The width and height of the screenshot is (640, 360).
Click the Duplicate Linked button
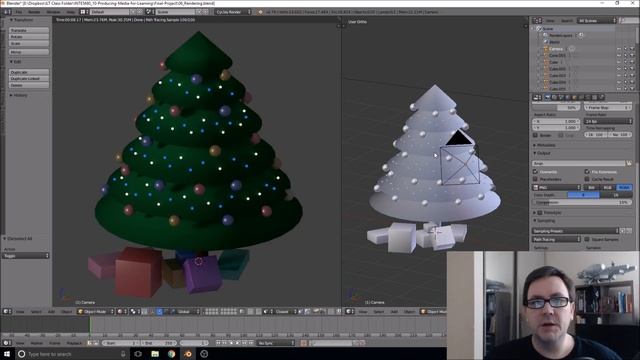pyautogui.click(x=29, y=78)
